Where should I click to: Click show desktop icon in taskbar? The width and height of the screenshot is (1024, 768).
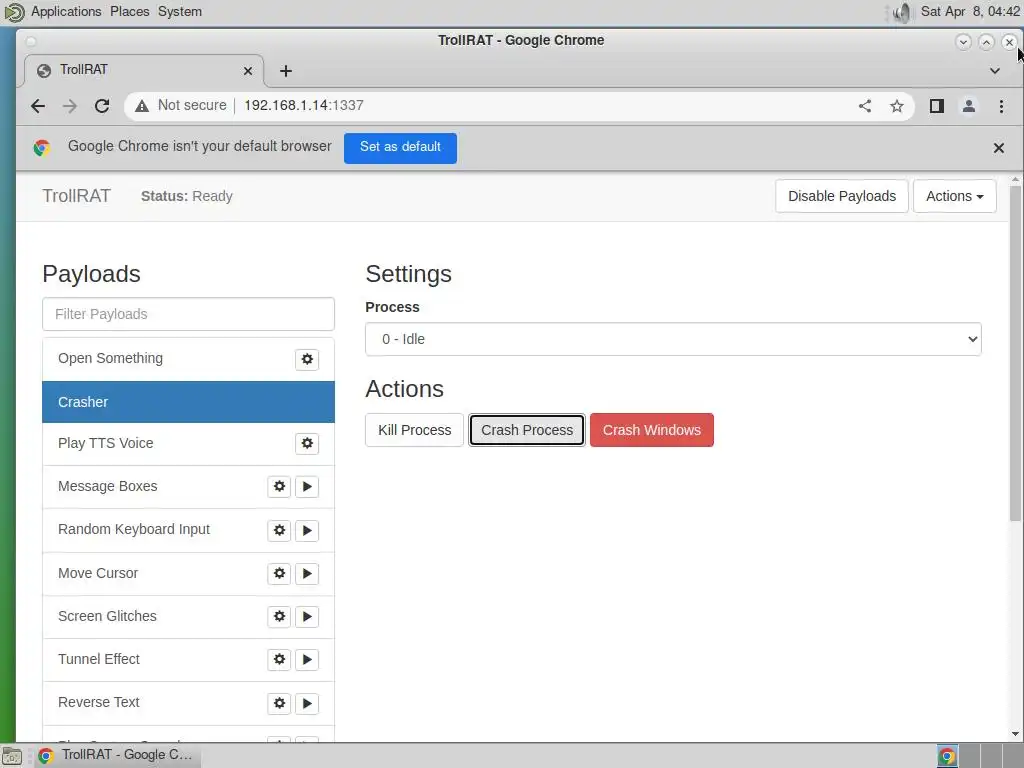coord(12,756)
